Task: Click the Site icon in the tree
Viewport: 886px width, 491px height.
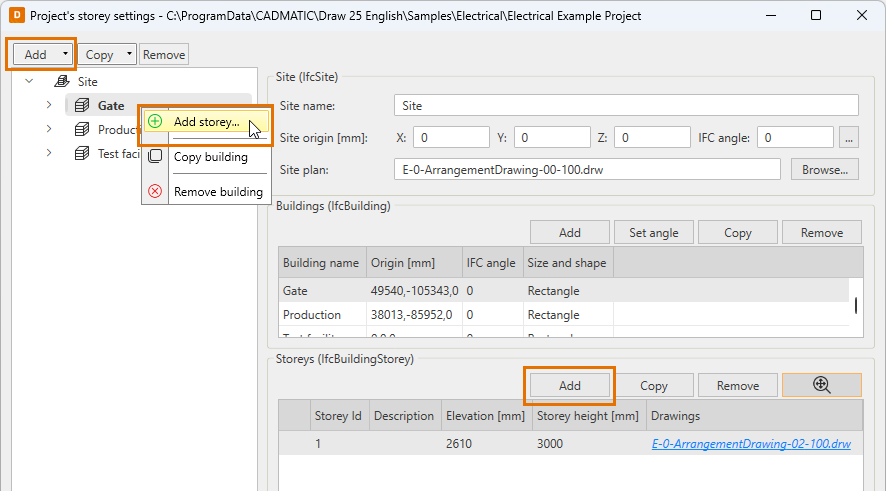Action: 62,82
